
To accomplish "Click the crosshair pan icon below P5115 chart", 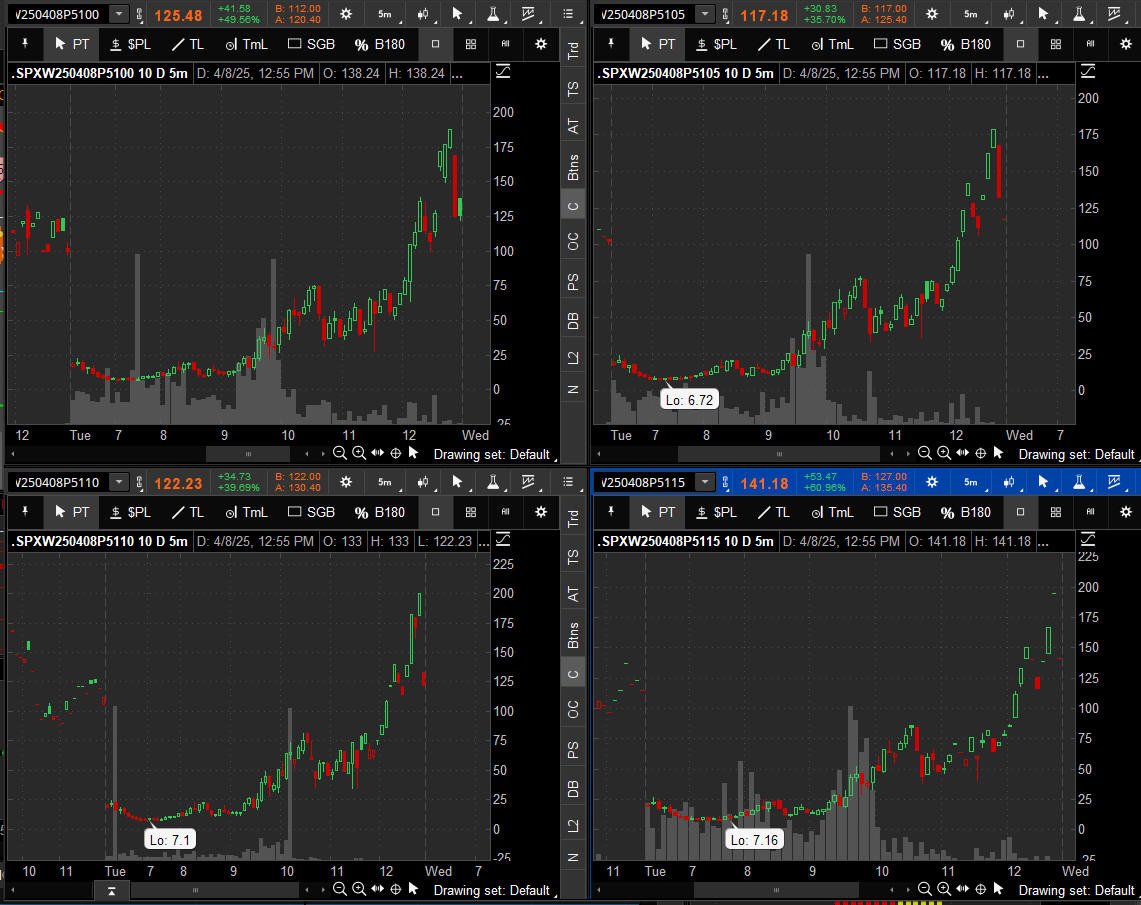I will pos(981,889).
